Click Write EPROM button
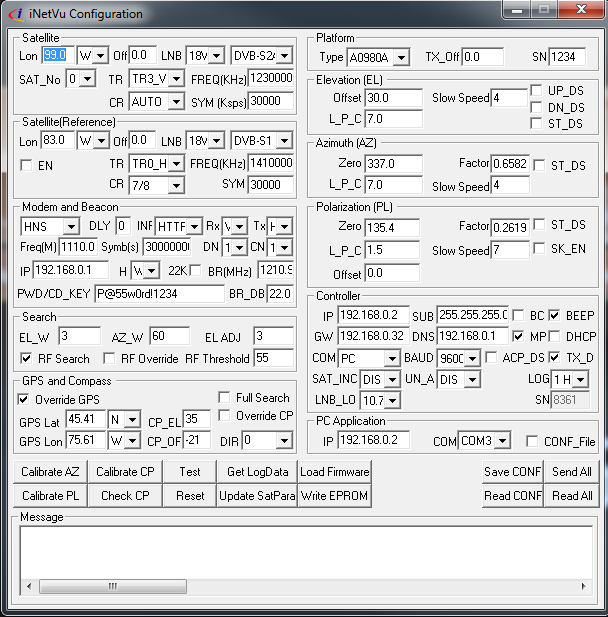The width and height of the screenshot is (608, 617). click(334, 495)
